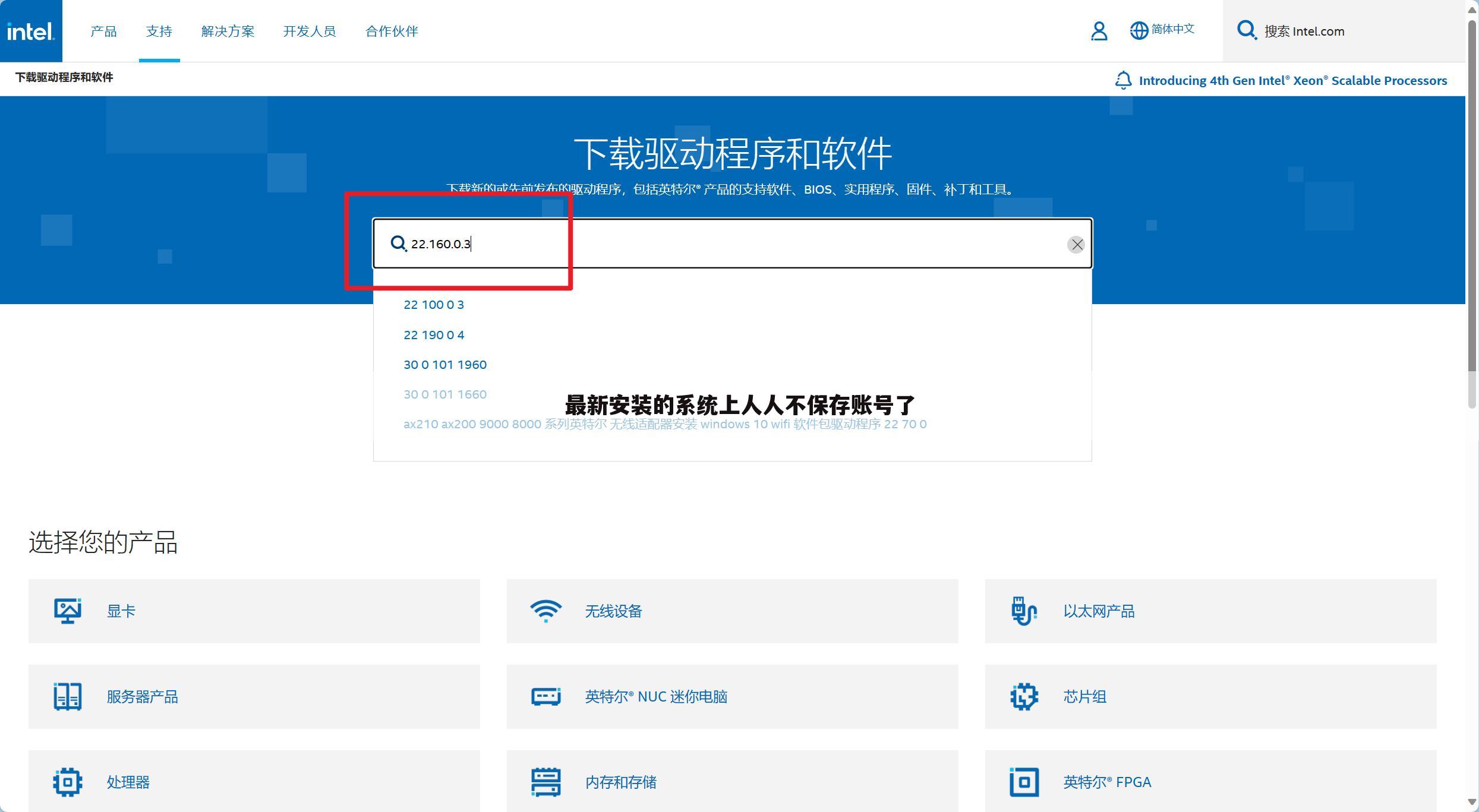1479x812 pixels.
Task: Select suggestion 30 0 101 1960
Action: tap(445, 365)
